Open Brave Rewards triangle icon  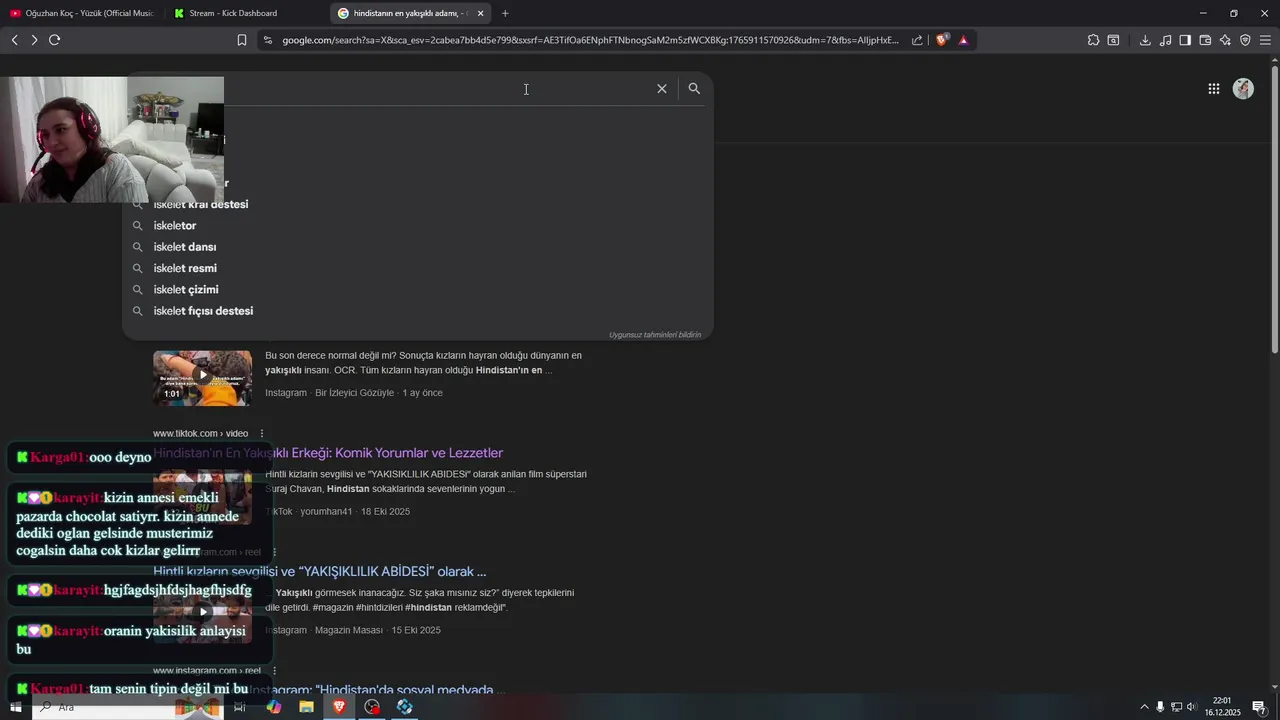[x=963, y=40]
